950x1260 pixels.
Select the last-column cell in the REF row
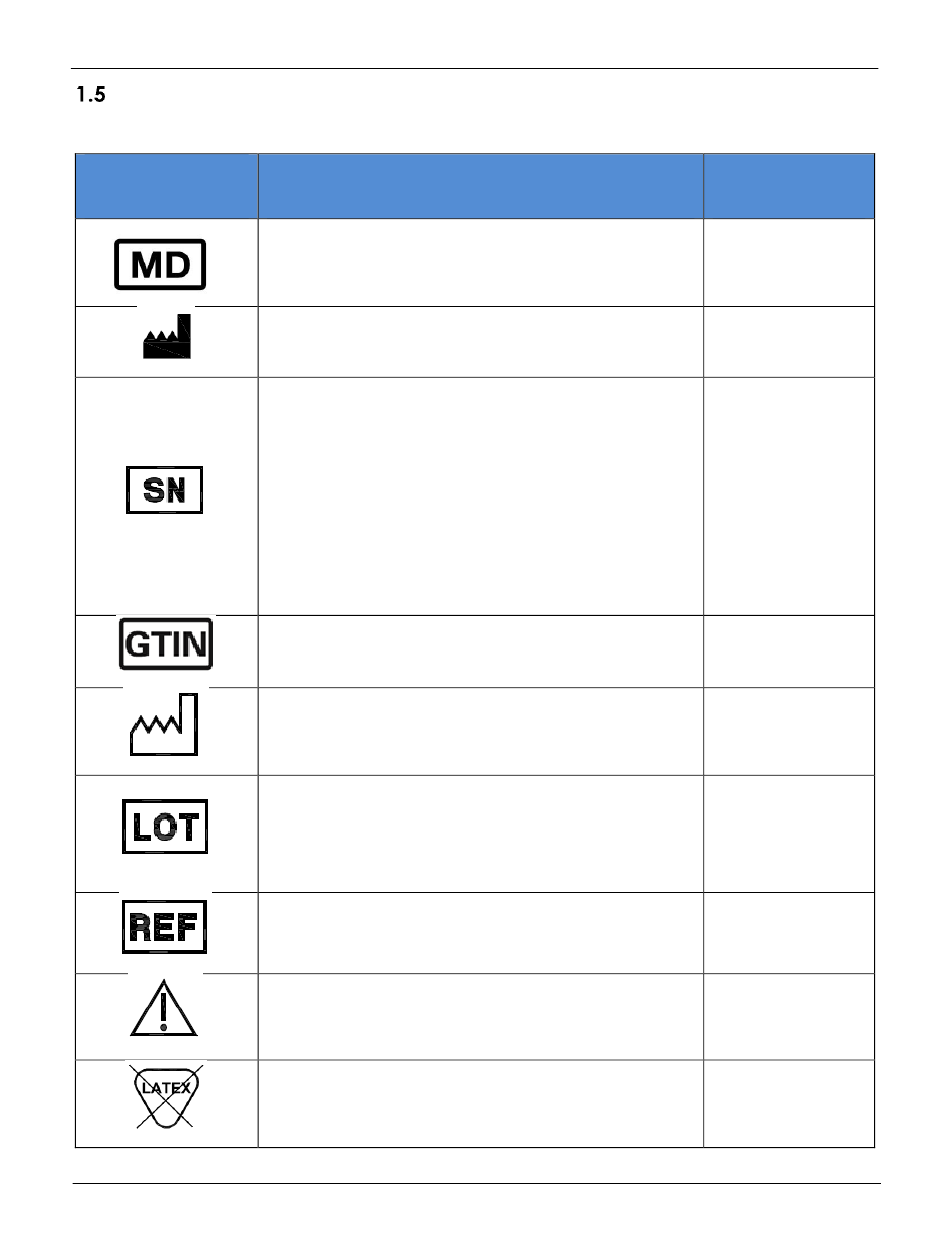coord(789,933)
